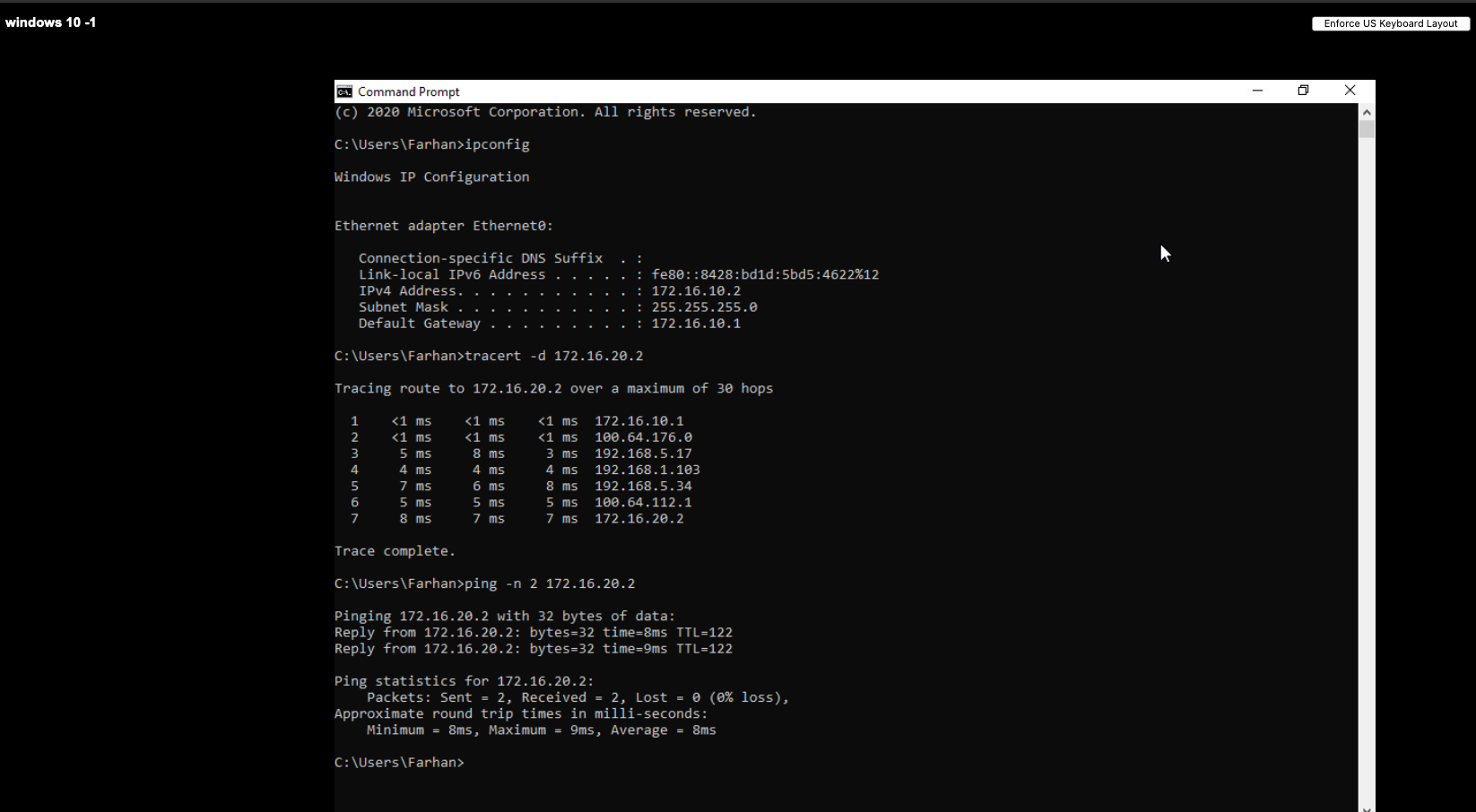The height and width of the screenshot is (812, 1476).
Task: Close the Command Prompt window
Action: 1350,91
